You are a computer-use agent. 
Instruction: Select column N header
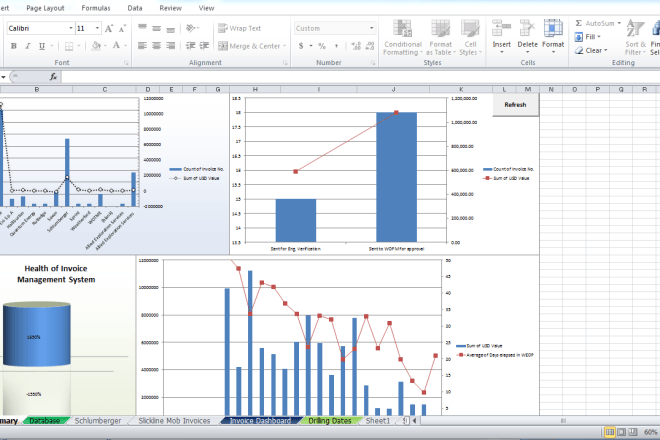[x=551, y=89]
